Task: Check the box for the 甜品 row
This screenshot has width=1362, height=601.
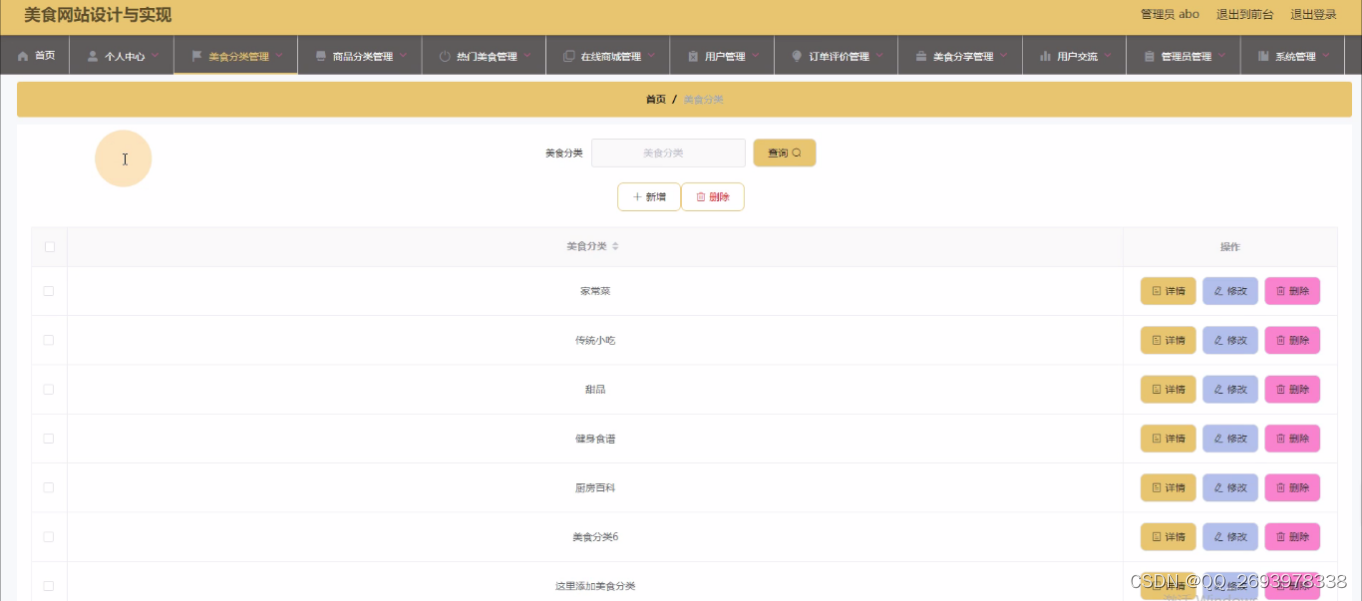Action: click(49, 389)
